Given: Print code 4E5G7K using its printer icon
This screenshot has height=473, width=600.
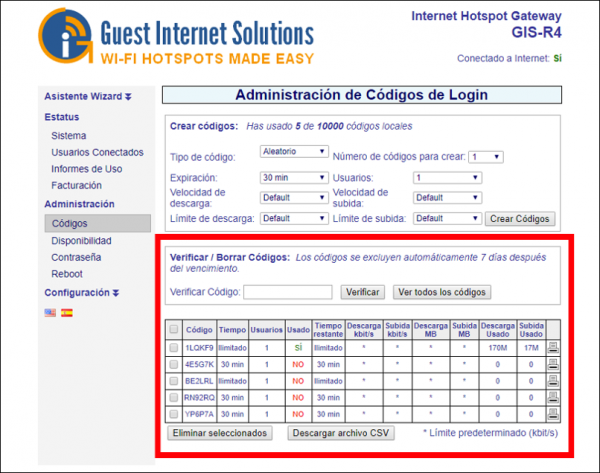Looking at the screenshot, I should pyautogui.click(x=553, y=364).
